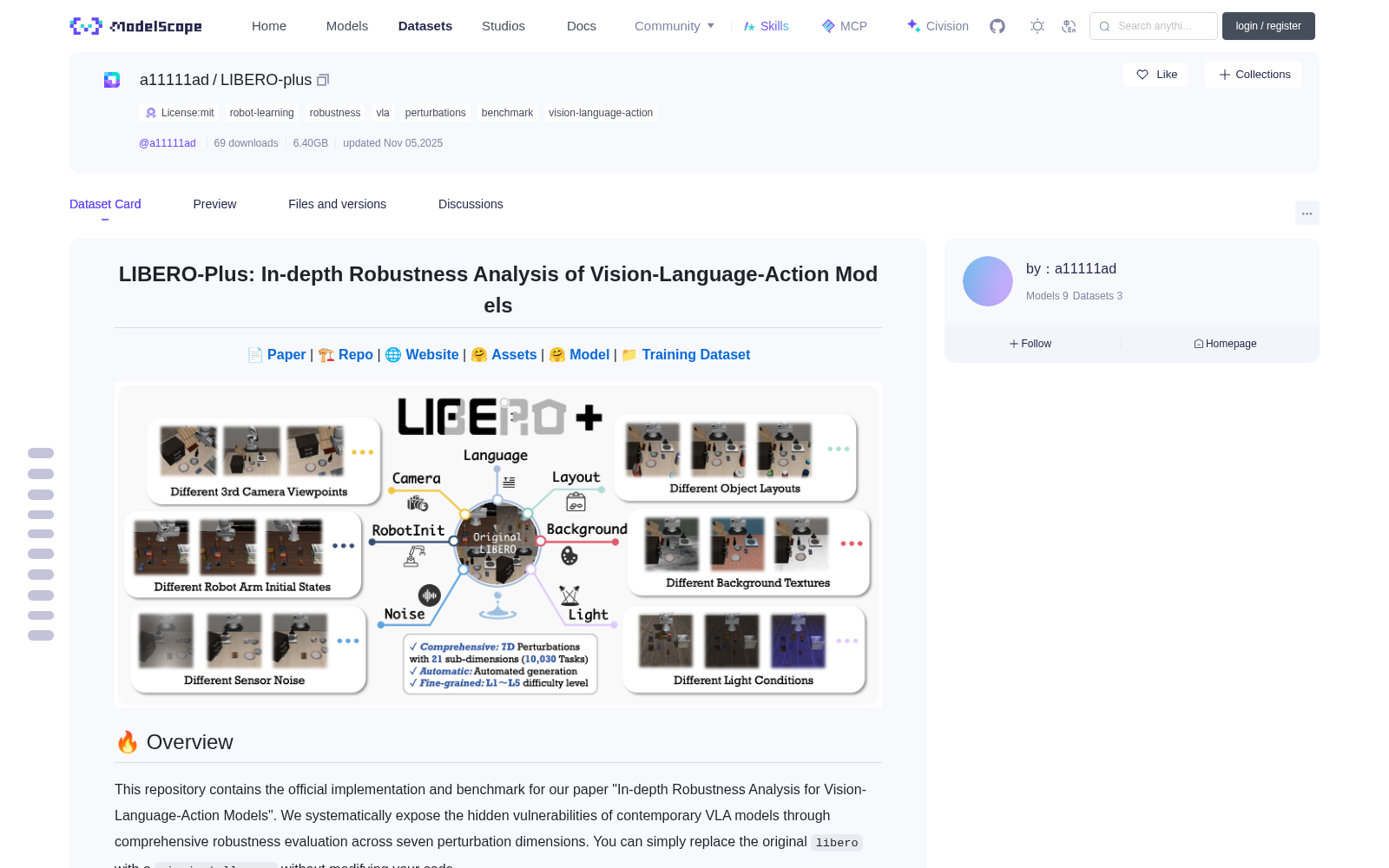This screenshot has height=868, width=1389.
Task: Expand the Community dropdown menu
Action: [x=675, y=26]
